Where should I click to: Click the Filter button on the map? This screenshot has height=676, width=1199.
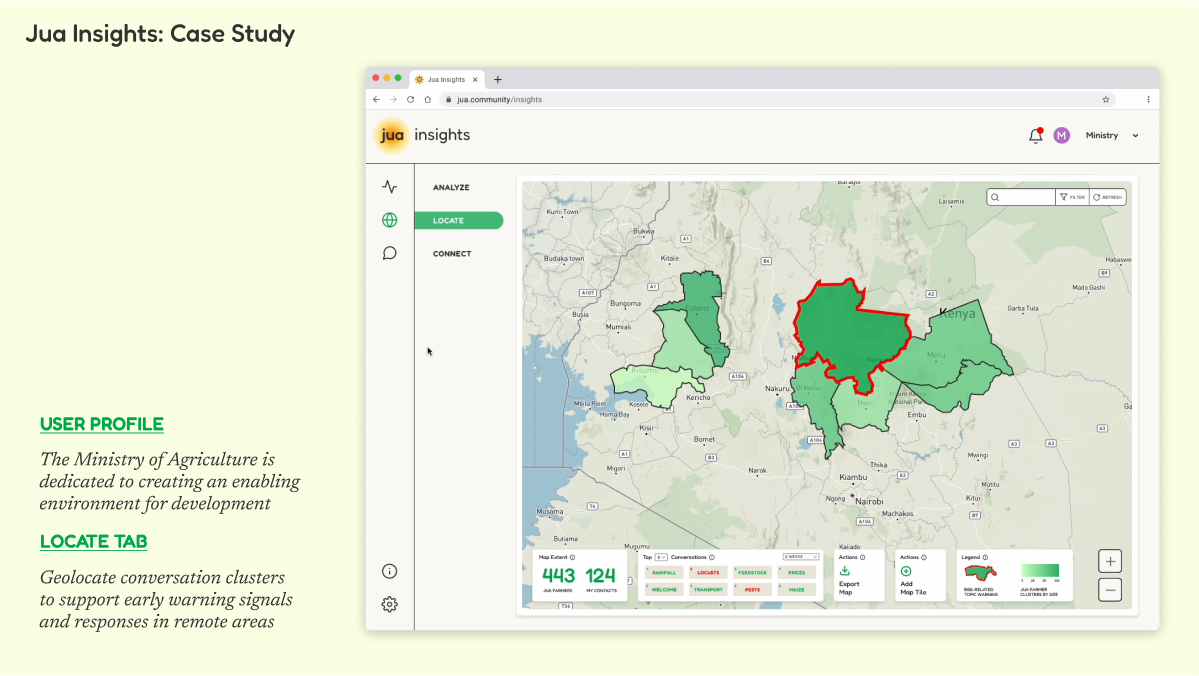click(x=1073, y=197)
